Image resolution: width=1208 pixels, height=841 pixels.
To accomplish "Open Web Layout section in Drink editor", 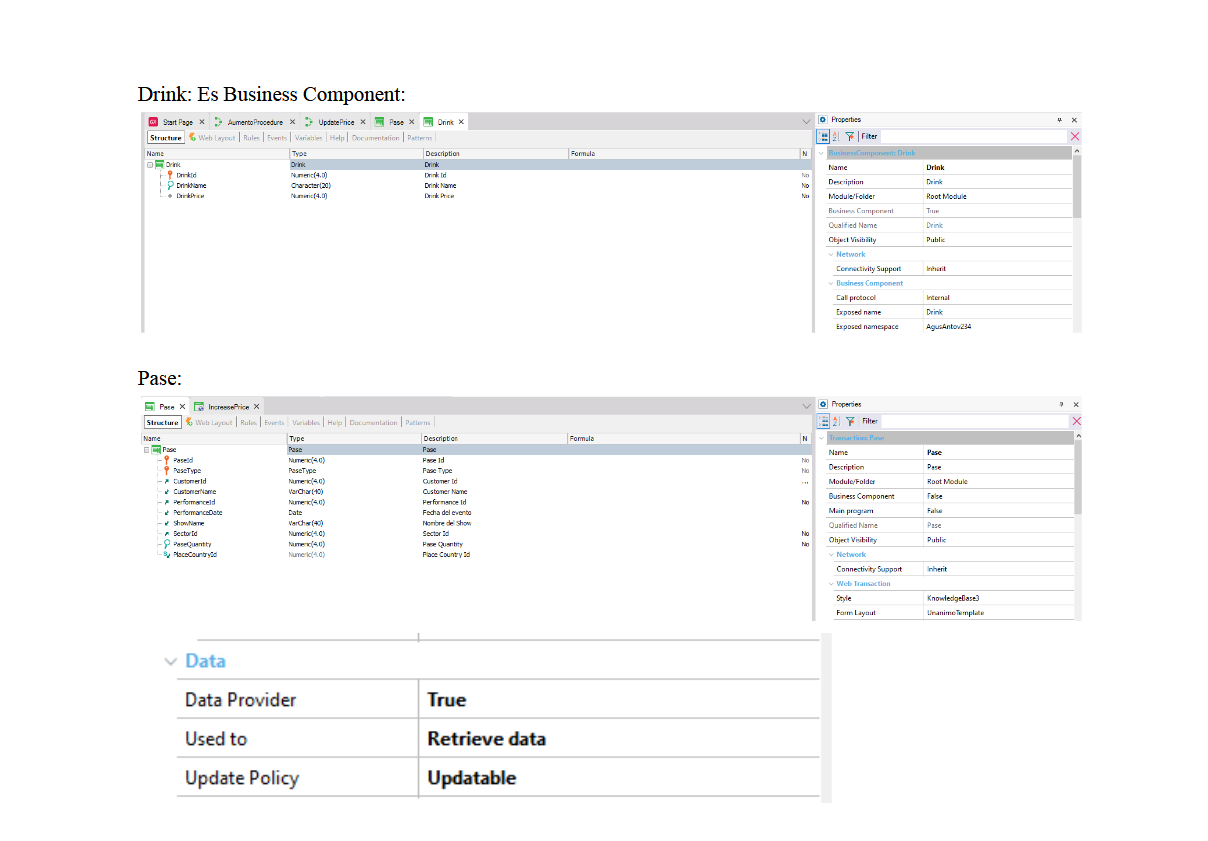I will tap(212, 138).
